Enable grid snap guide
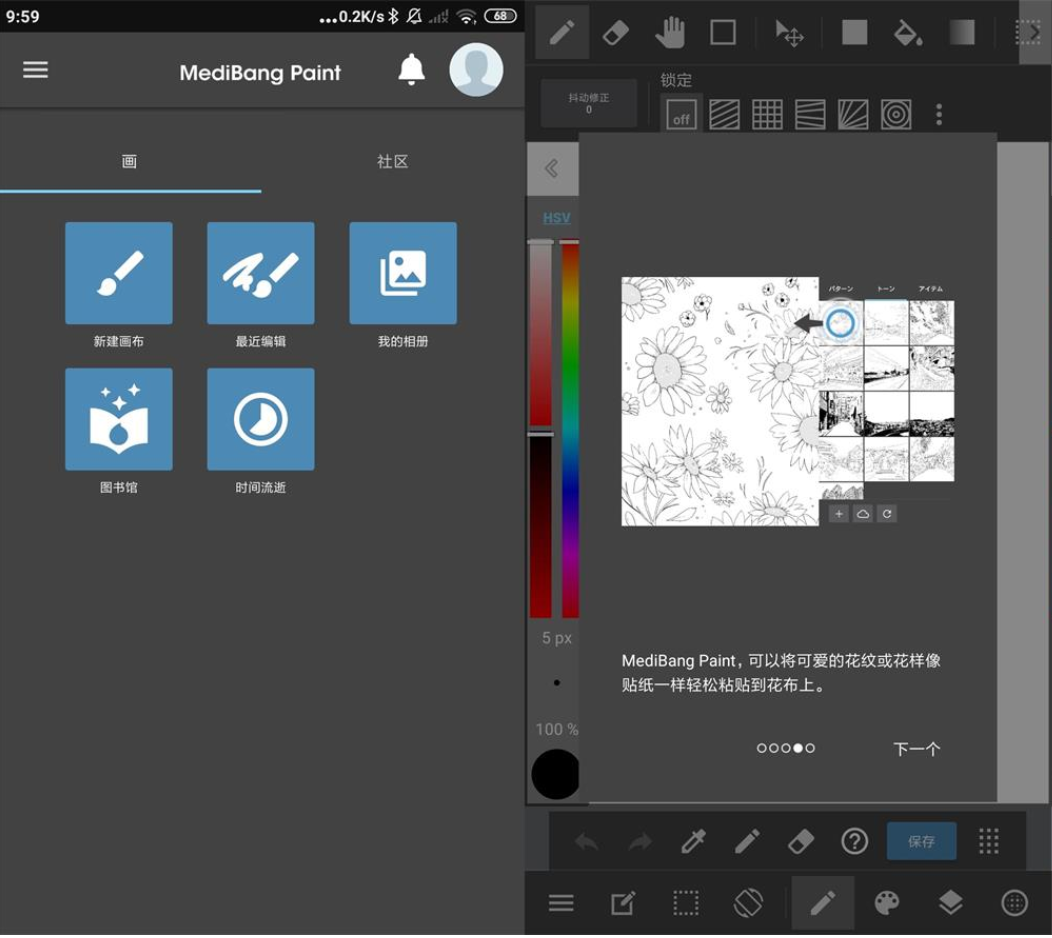The image size is (1052, 938). pos(767,115)
